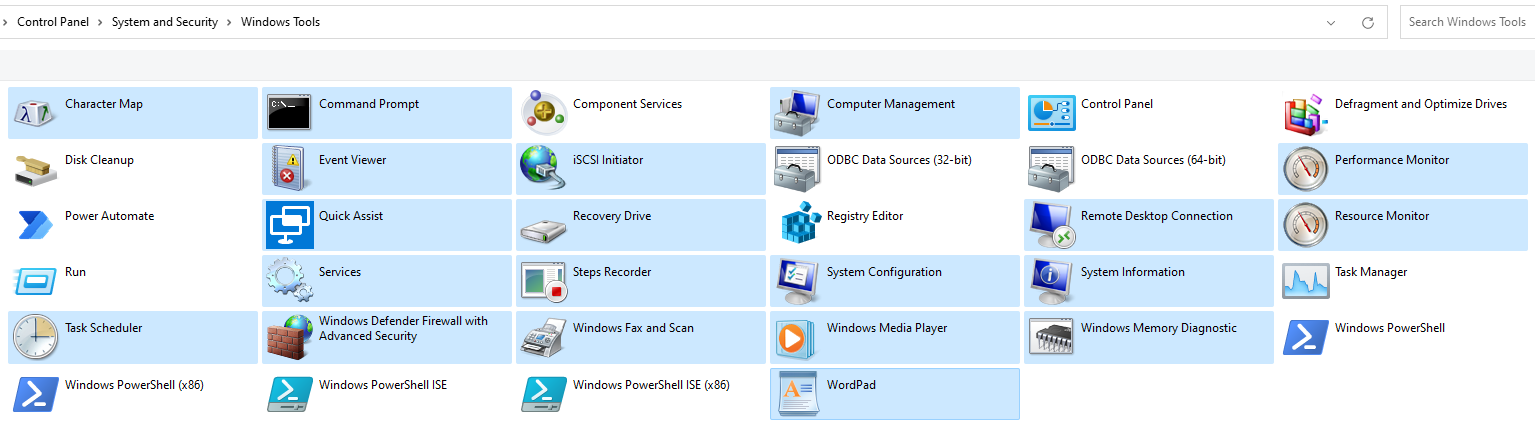Click the Search Windows Tools field
The width and height of the screenshot is (1535, 426).
point(1467,22)
